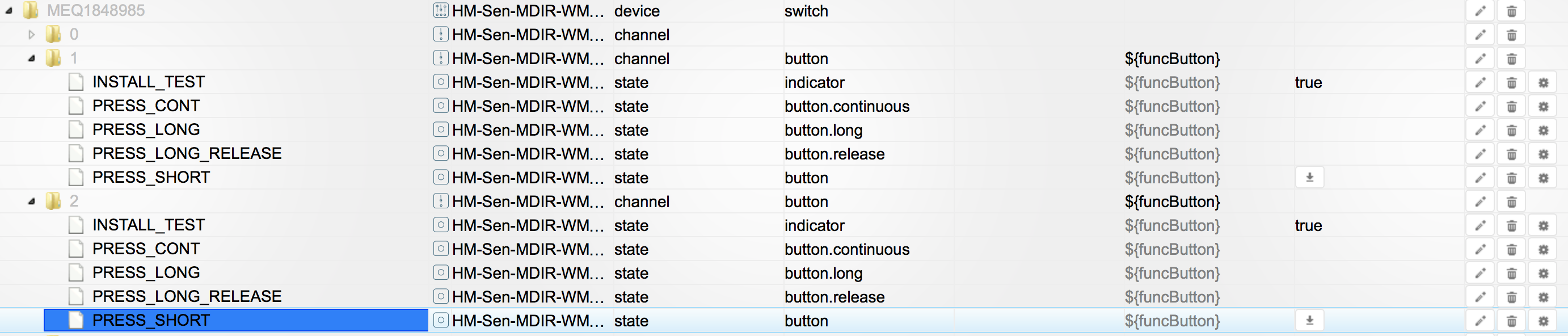This screenshot has height=336, width=1568.
Task: Trigger the button icon on selected PRESS_SHORT row
Action: [1309, 321]
